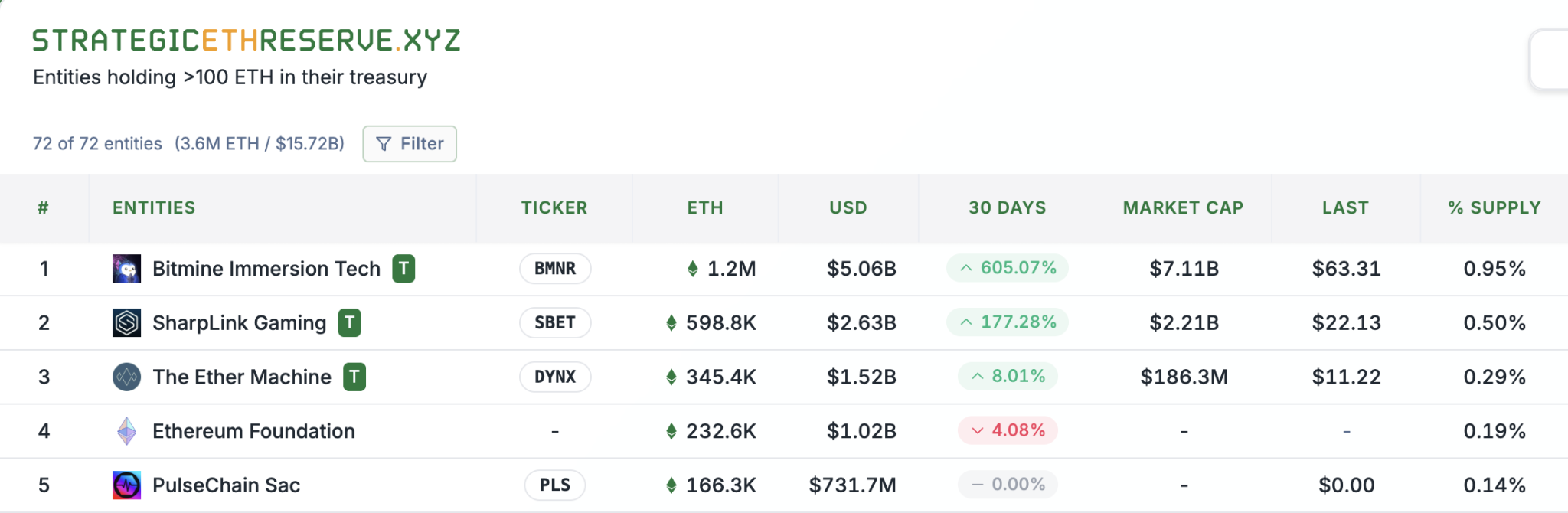This screenshot has height=513, width=1568.
Task: Sort by the ETH column header
Action: (x=704, y=207)
